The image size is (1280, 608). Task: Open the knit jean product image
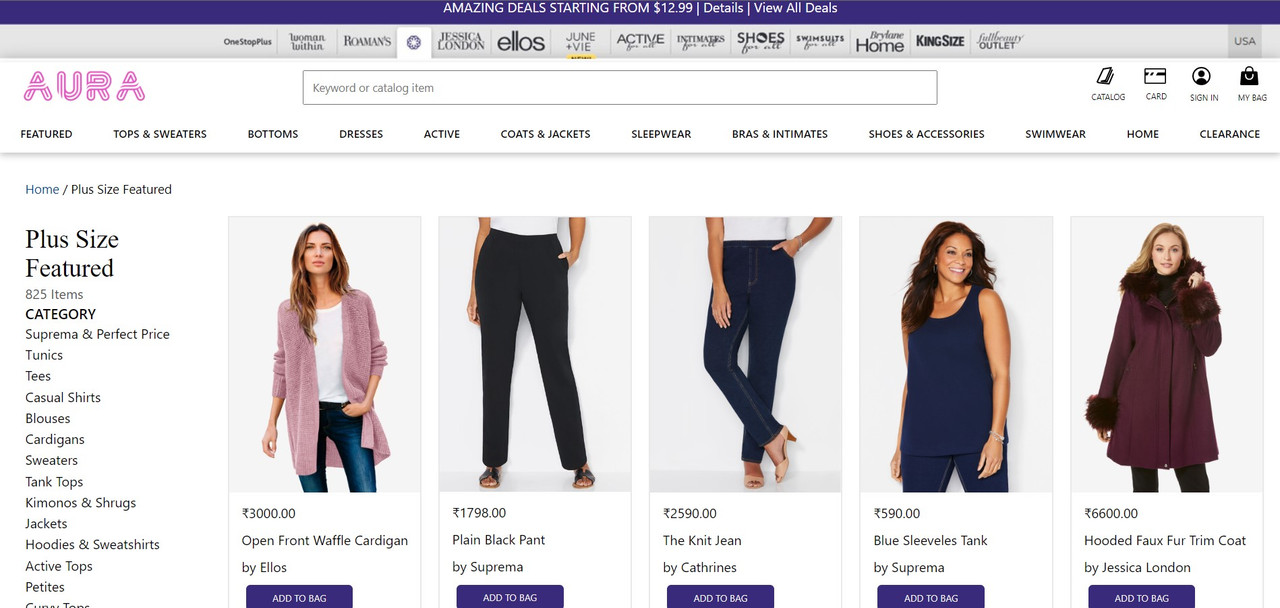tap(746, 355)
